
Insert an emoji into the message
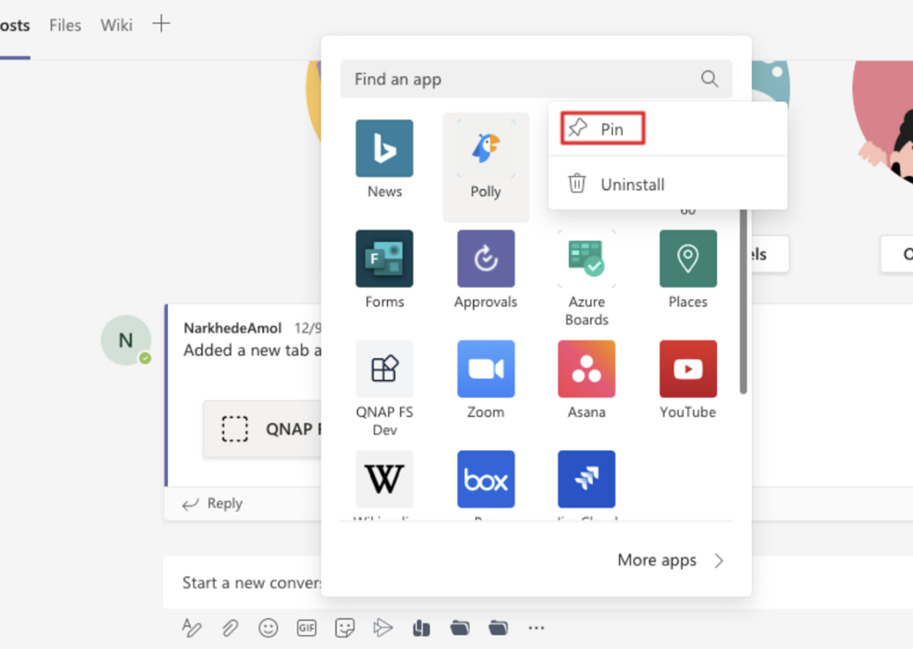[268, 628]
